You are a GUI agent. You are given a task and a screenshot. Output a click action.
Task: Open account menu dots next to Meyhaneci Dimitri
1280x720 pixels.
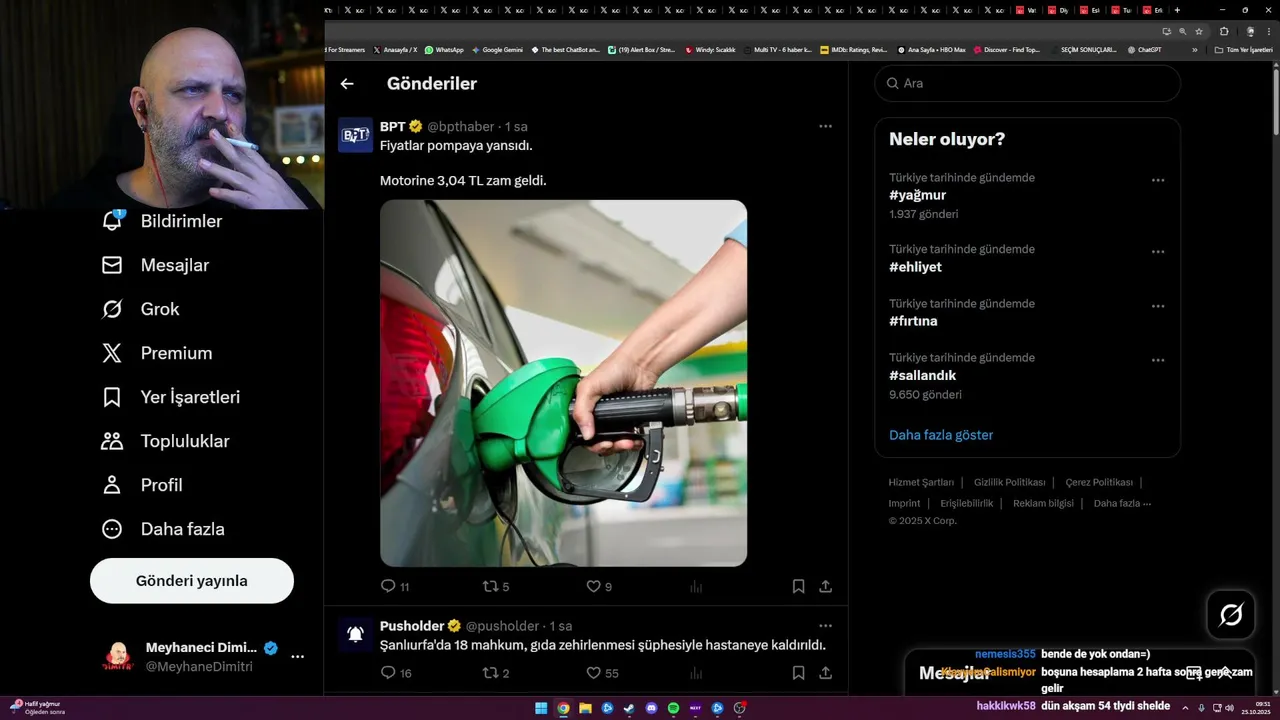tap(297, 657)
